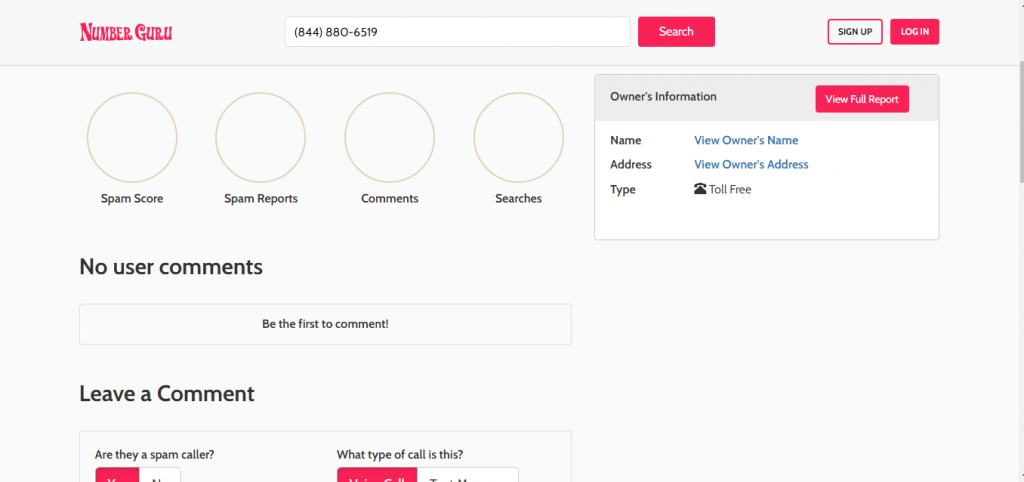Select Yes for spam caller question
Viewport: 1024px width, 482px height.
[117, 475]
